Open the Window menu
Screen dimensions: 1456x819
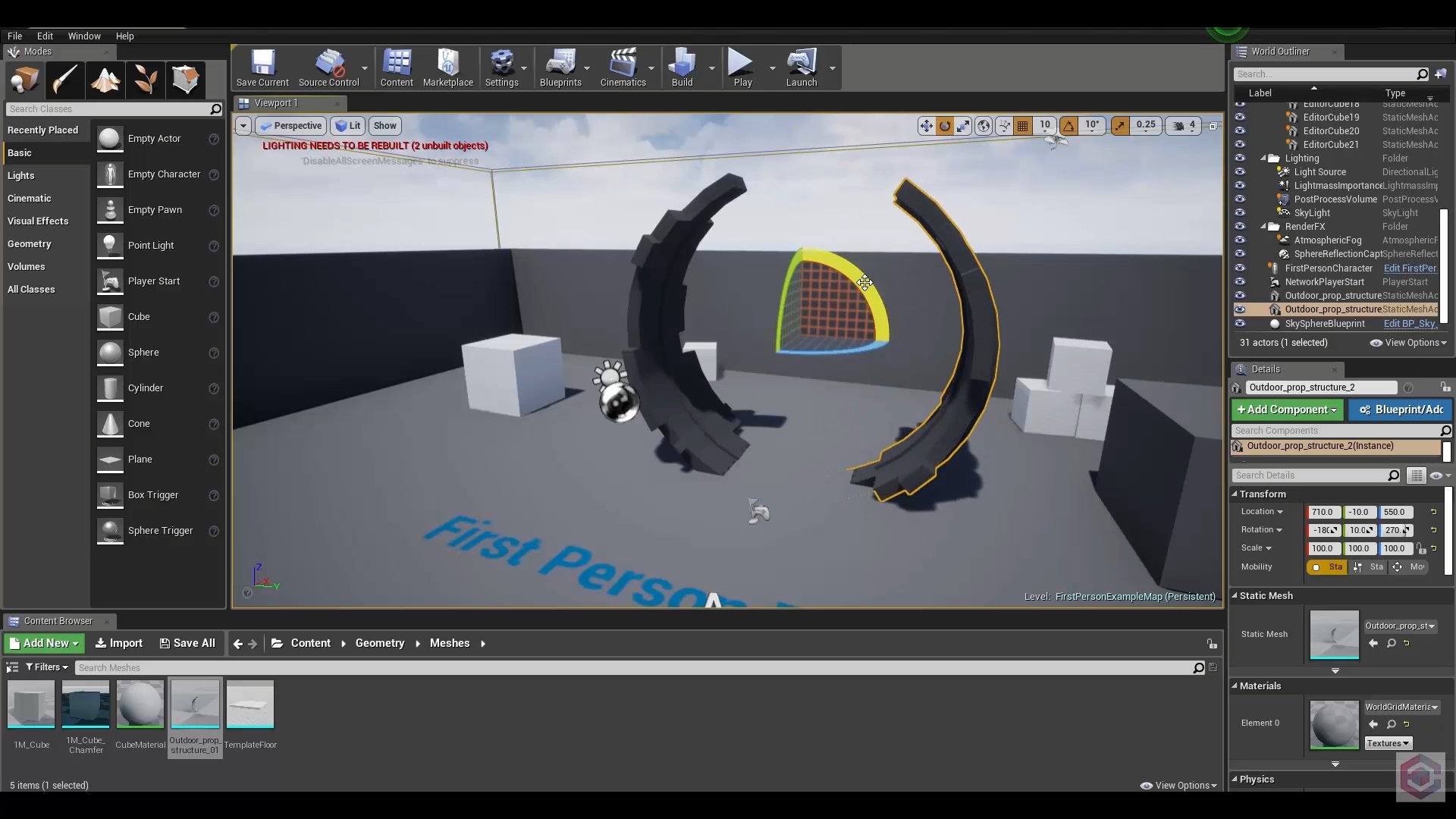[x=83, y=36]
